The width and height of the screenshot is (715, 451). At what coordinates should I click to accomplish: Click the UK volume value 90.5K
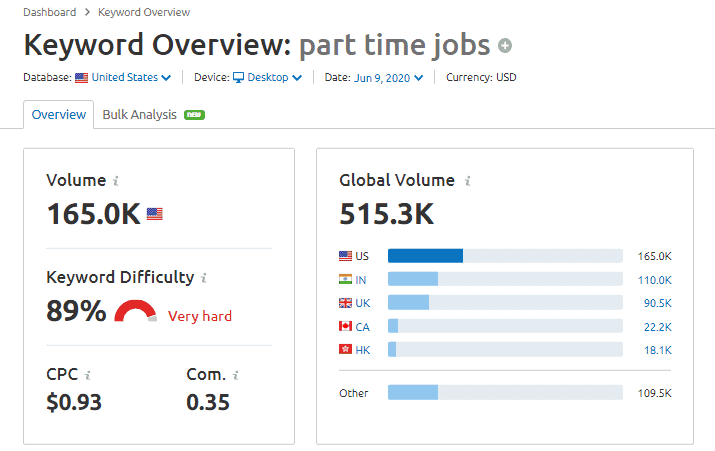(657, 302)
